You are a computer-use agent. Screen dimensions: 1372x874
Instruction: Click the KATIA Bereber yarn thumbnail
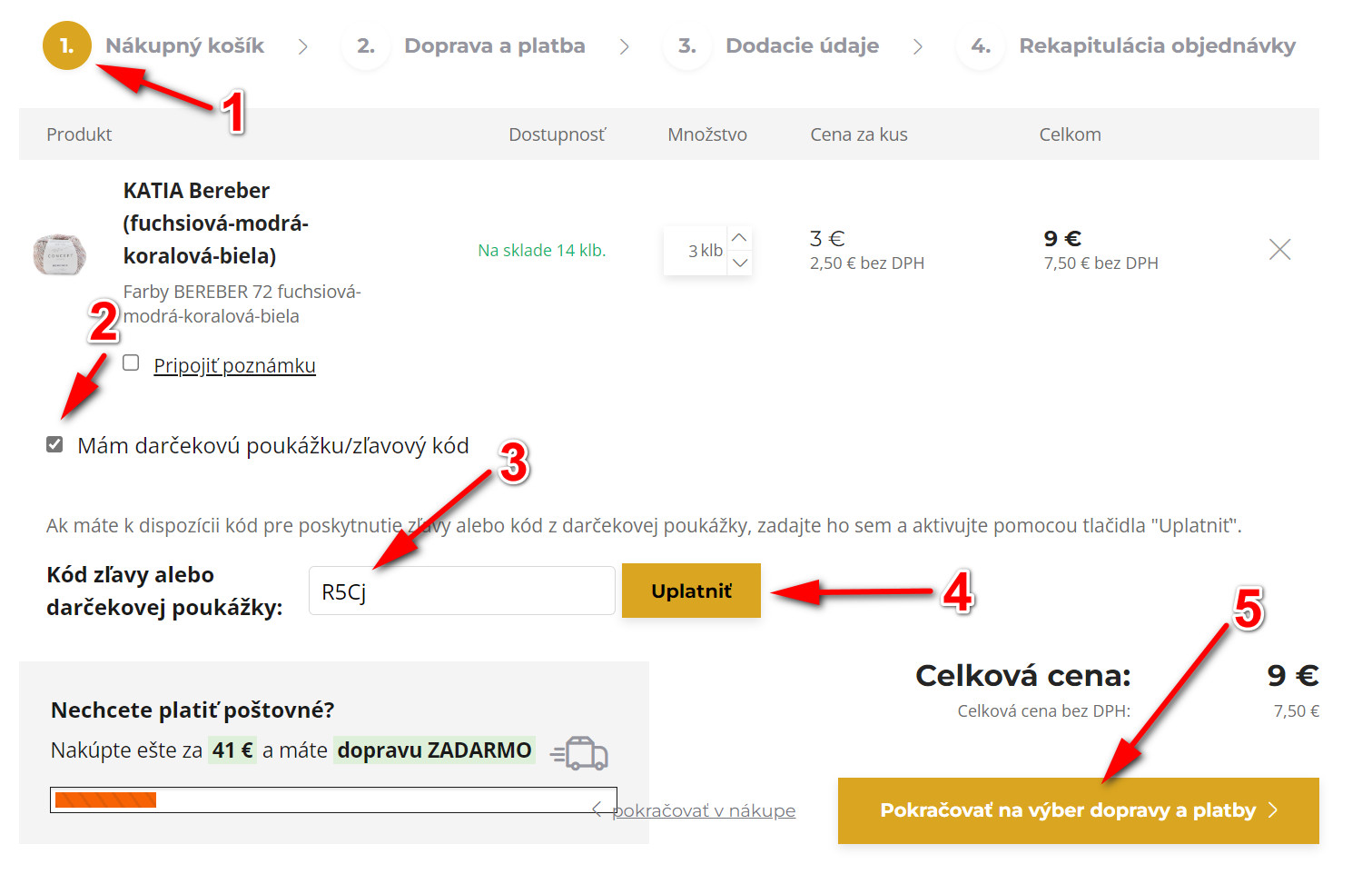tap(60, 253)
